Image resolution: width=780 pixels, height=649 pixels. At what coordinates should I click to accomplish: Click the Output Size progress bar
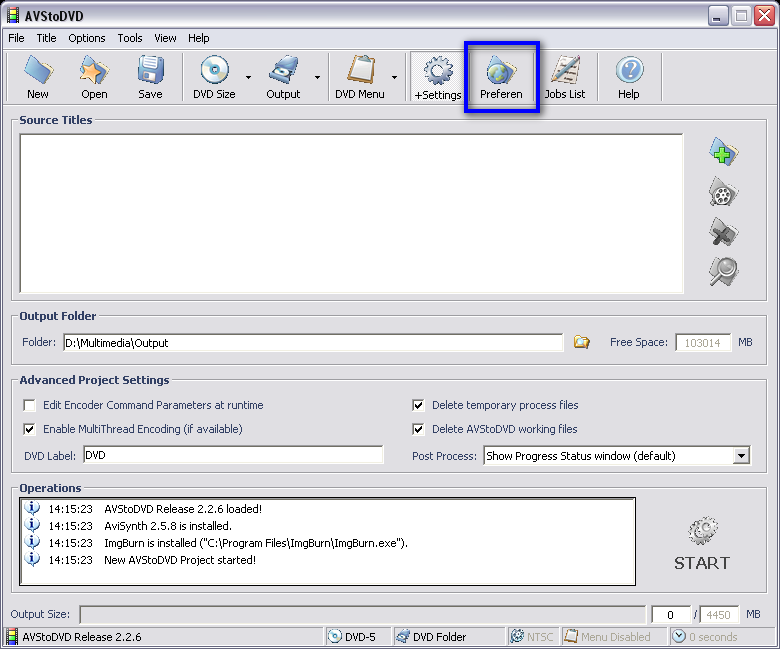[x=362, y=614]
